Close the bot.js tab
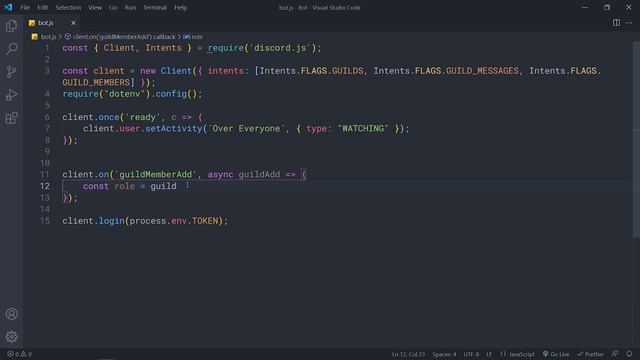The height and width of the screenshot is (360, 640). (x=73, y=23)
